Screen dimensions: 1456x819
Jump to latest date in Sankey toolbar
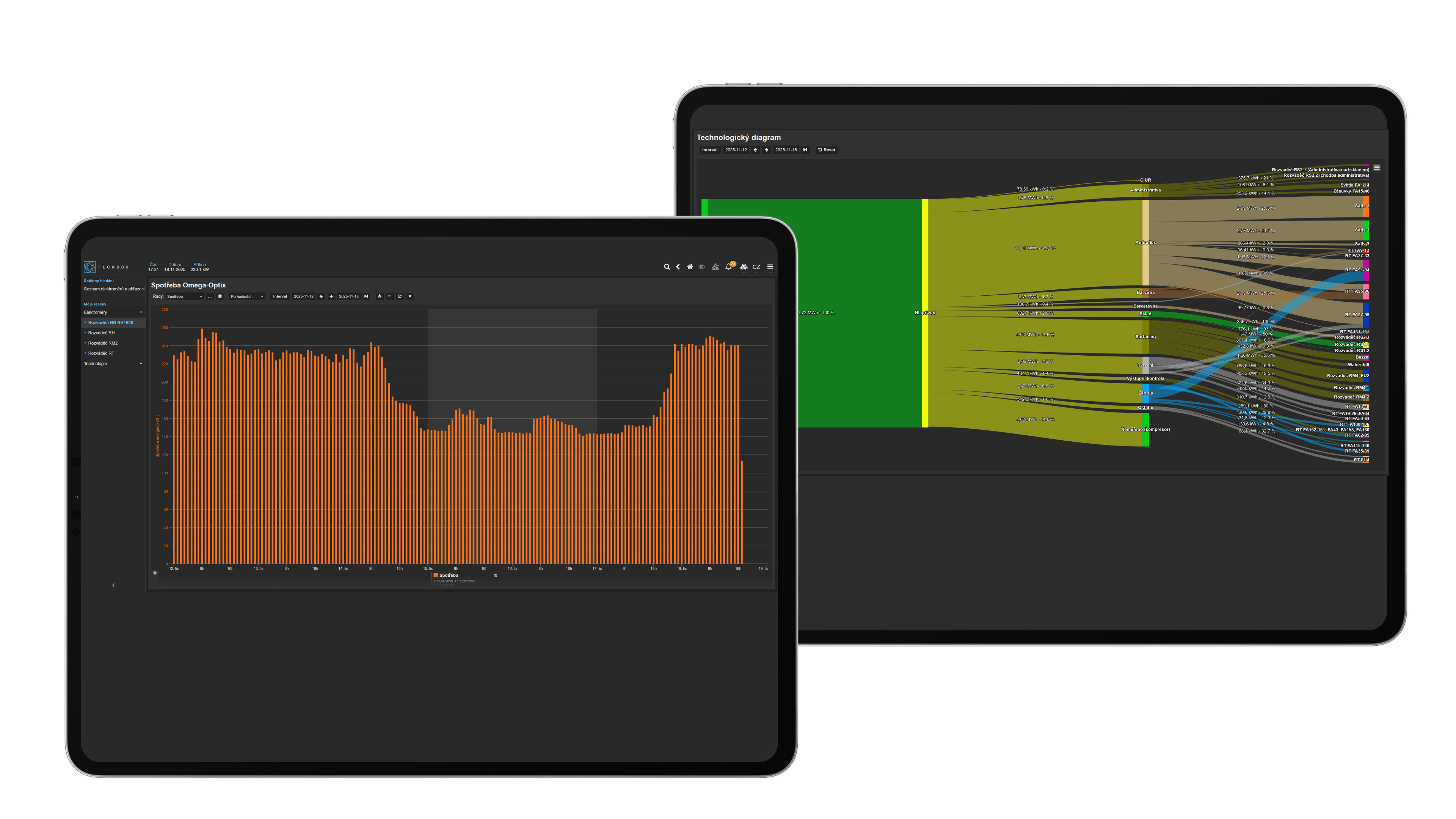tap(805, 150)
